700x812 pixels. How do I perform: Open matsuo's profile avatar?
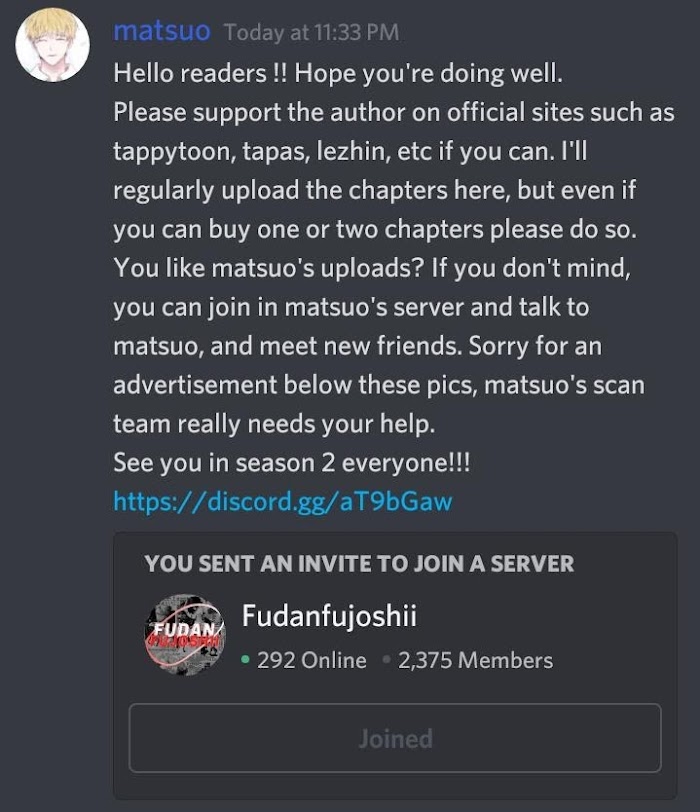pos(52,45)
